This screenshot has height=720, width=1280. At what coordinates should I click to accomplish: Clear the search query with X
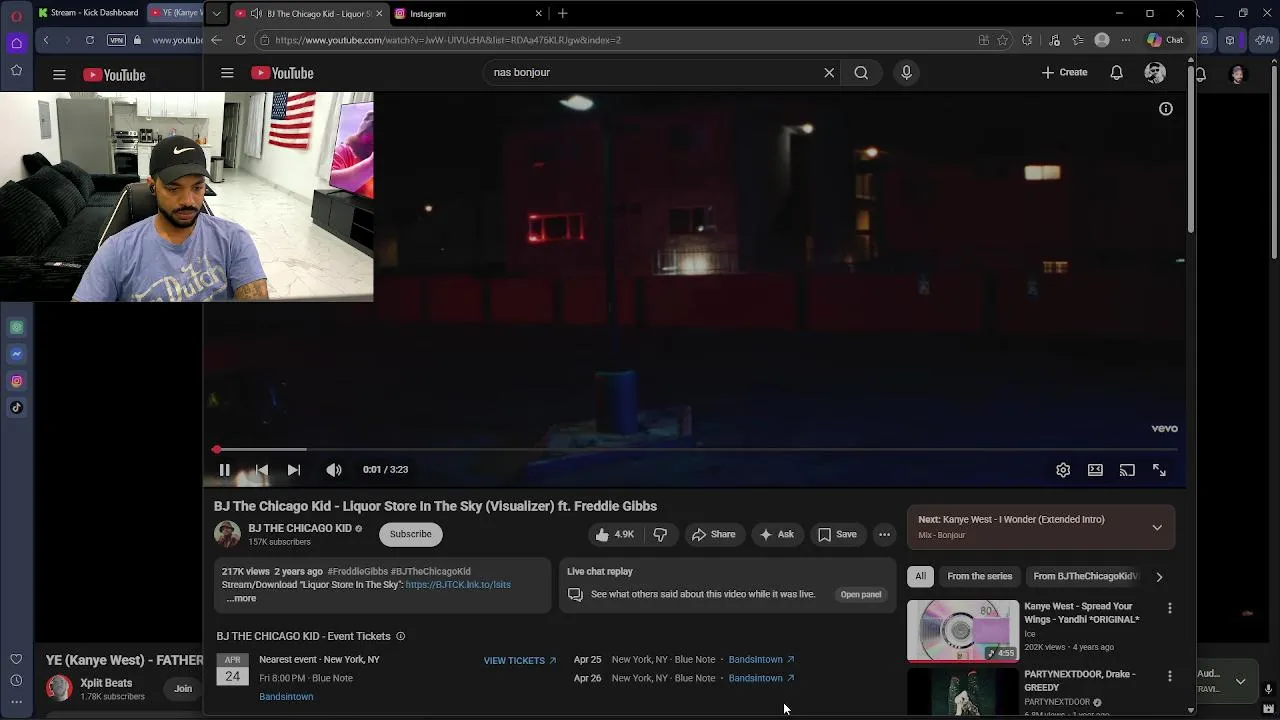pyautogui.click(x=829, y=72)
